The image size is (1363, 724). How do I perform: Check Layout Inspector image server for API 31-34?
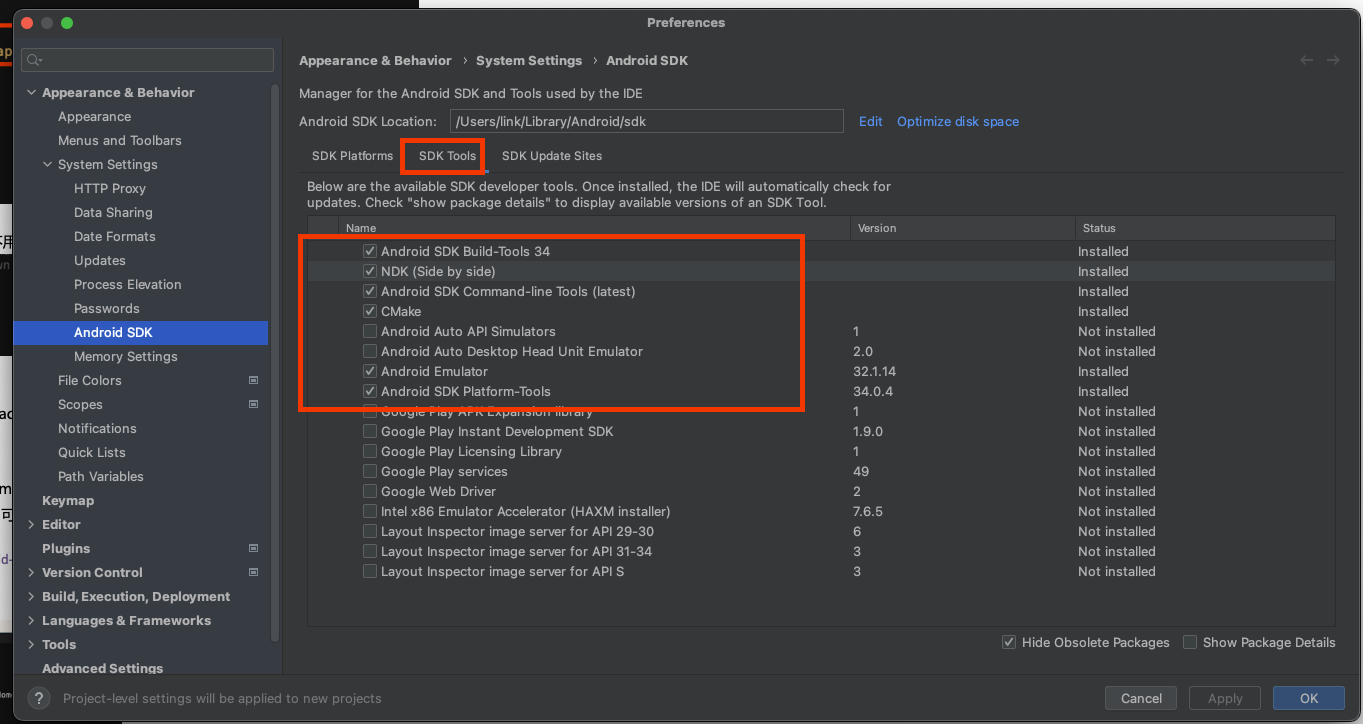370,551
